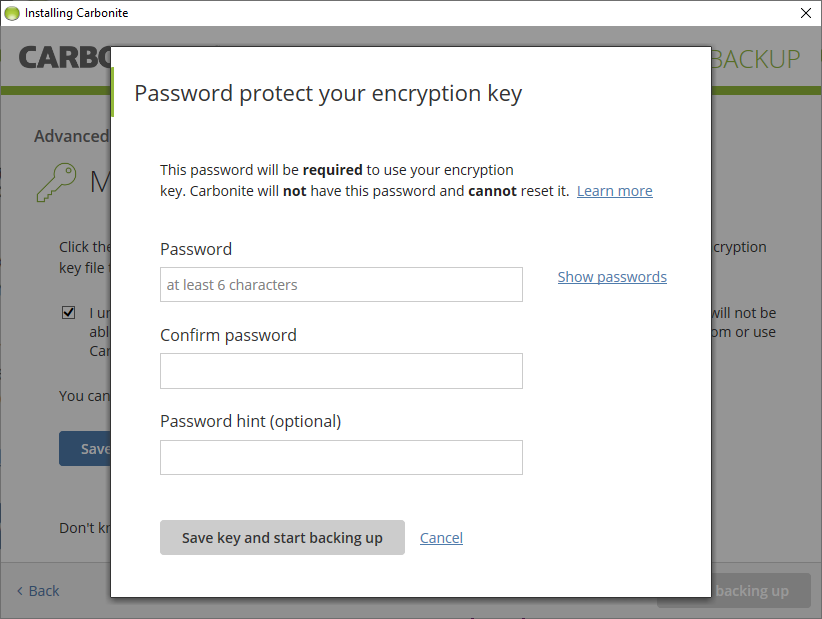822x619 pixels.
Task: Close the Installing Carbonite window
Action: [x=806, y=13]
